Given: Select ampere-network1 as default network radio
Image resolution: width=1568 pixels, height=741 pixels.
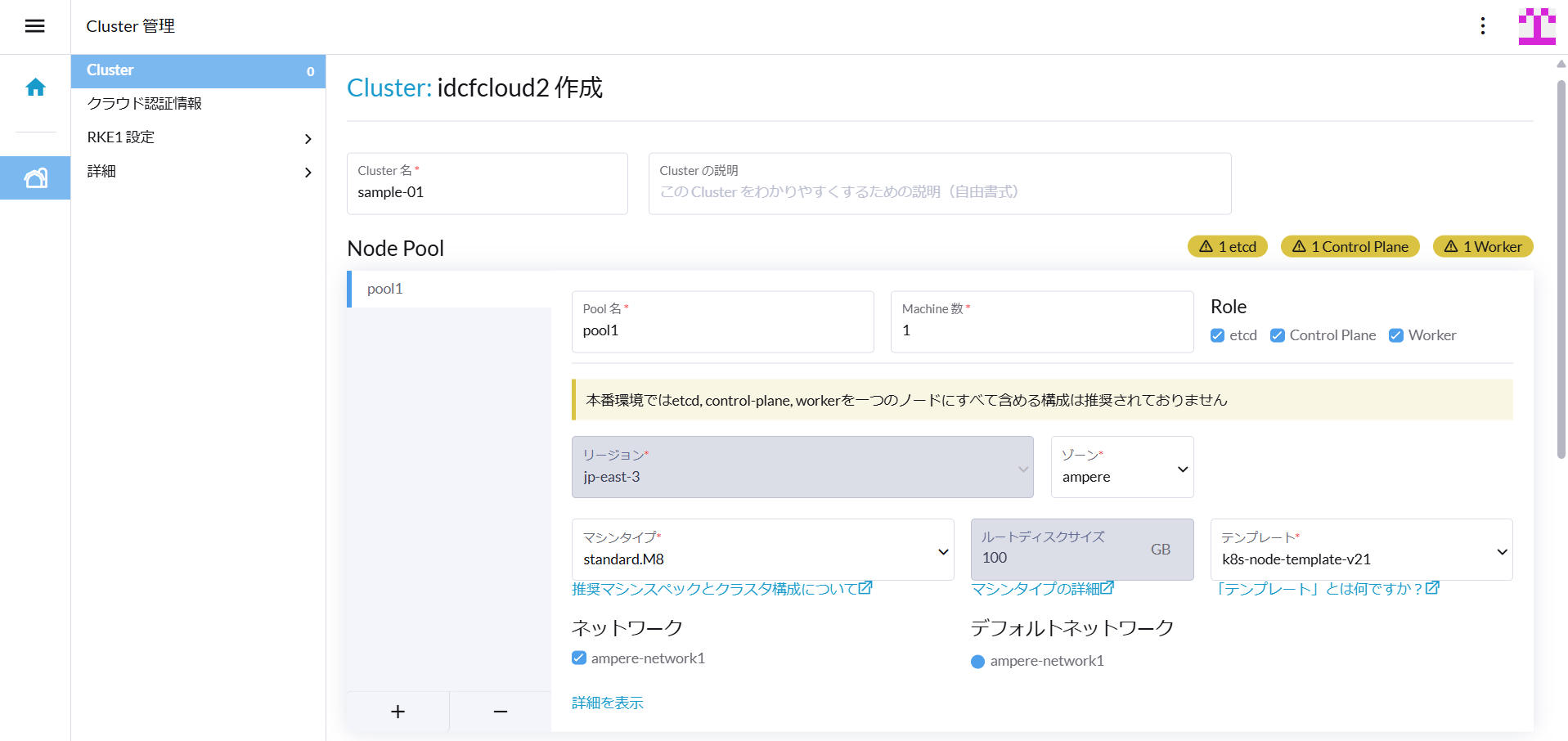Looking at the screenshot, I should [977, 662].
